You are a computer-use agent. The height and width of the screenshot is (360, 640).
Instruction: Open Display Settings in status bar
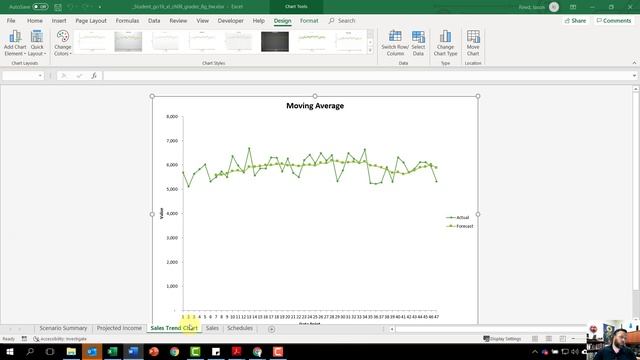click(x=502, y=339)
